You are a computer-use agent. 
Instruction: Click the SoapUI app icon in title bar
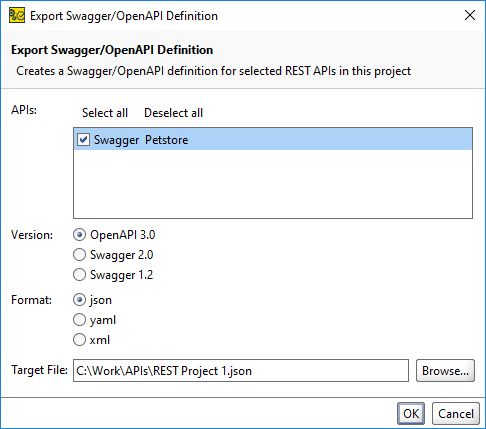click(17, 16)
